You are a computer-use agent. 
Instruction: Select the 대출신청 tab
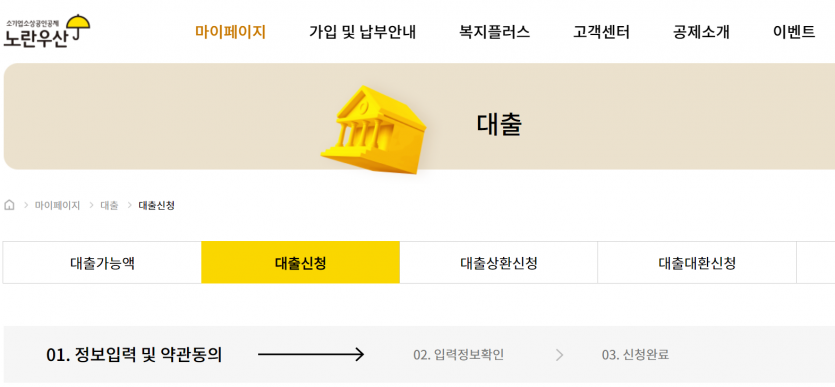pyautogui.click(x=300, y=263)
